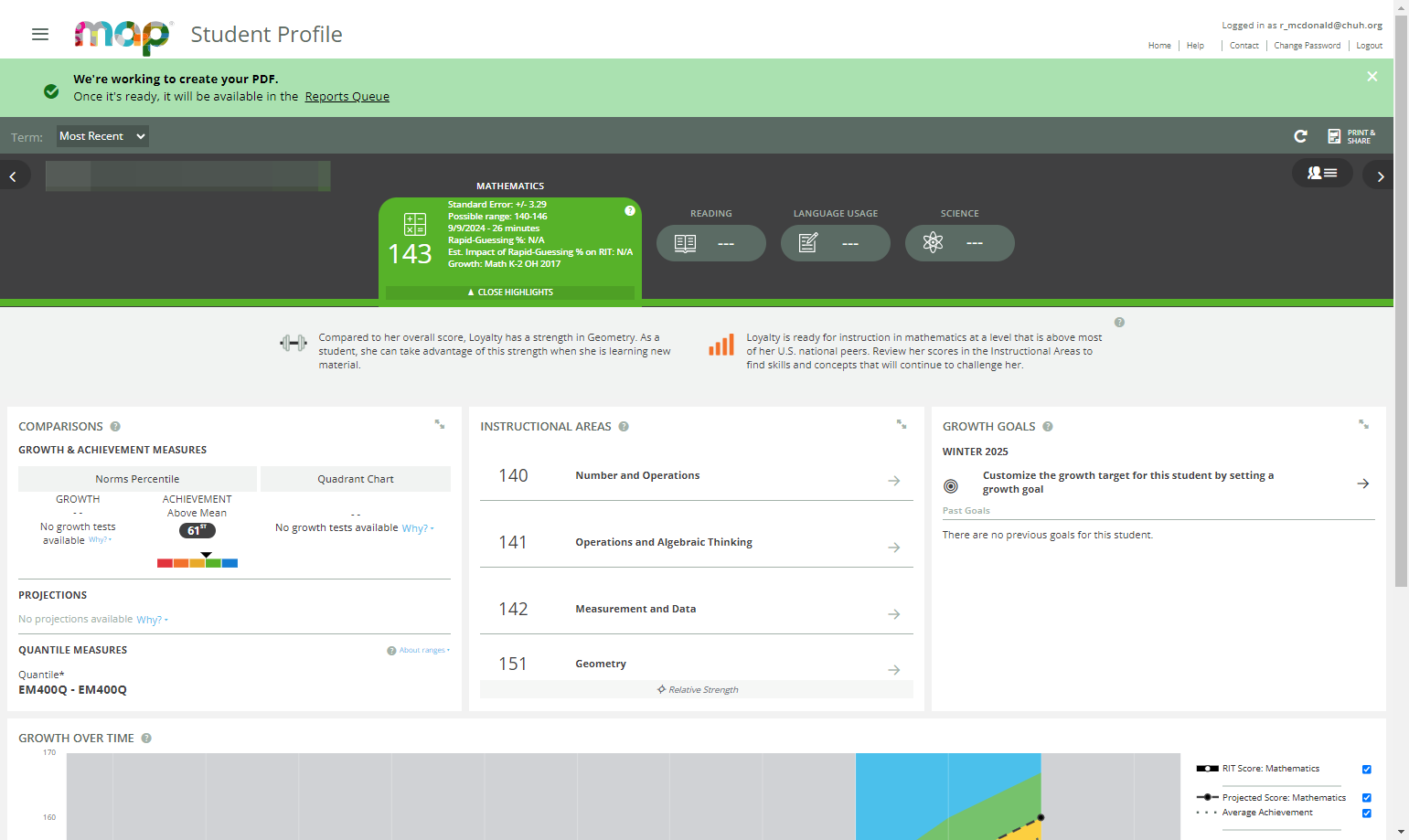Click the refresh icon
Screen dimensions: 1409x840
(1300, 136)
